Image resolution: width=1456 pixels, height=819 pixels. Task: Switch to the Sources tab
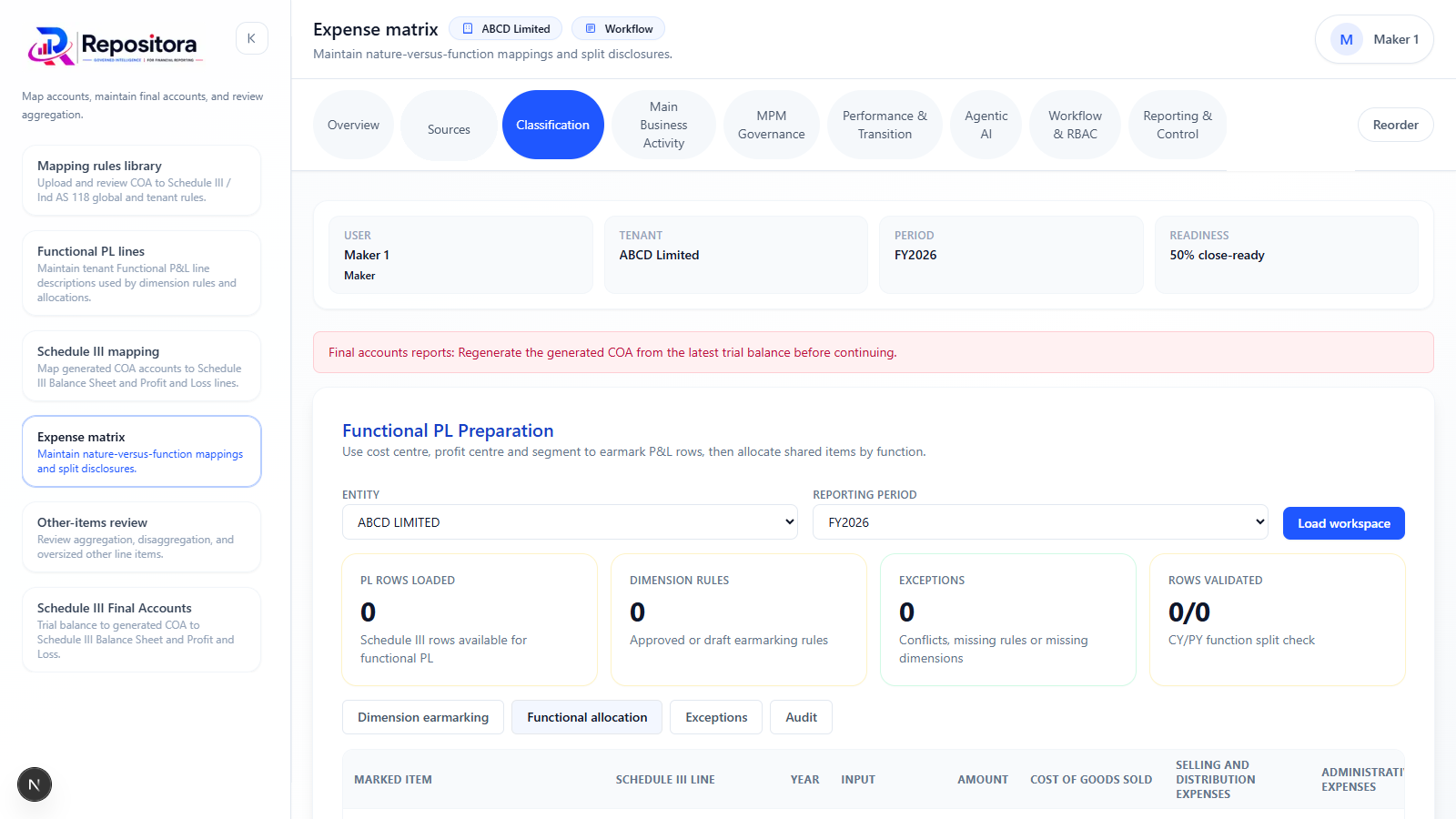tap(449, 129)
